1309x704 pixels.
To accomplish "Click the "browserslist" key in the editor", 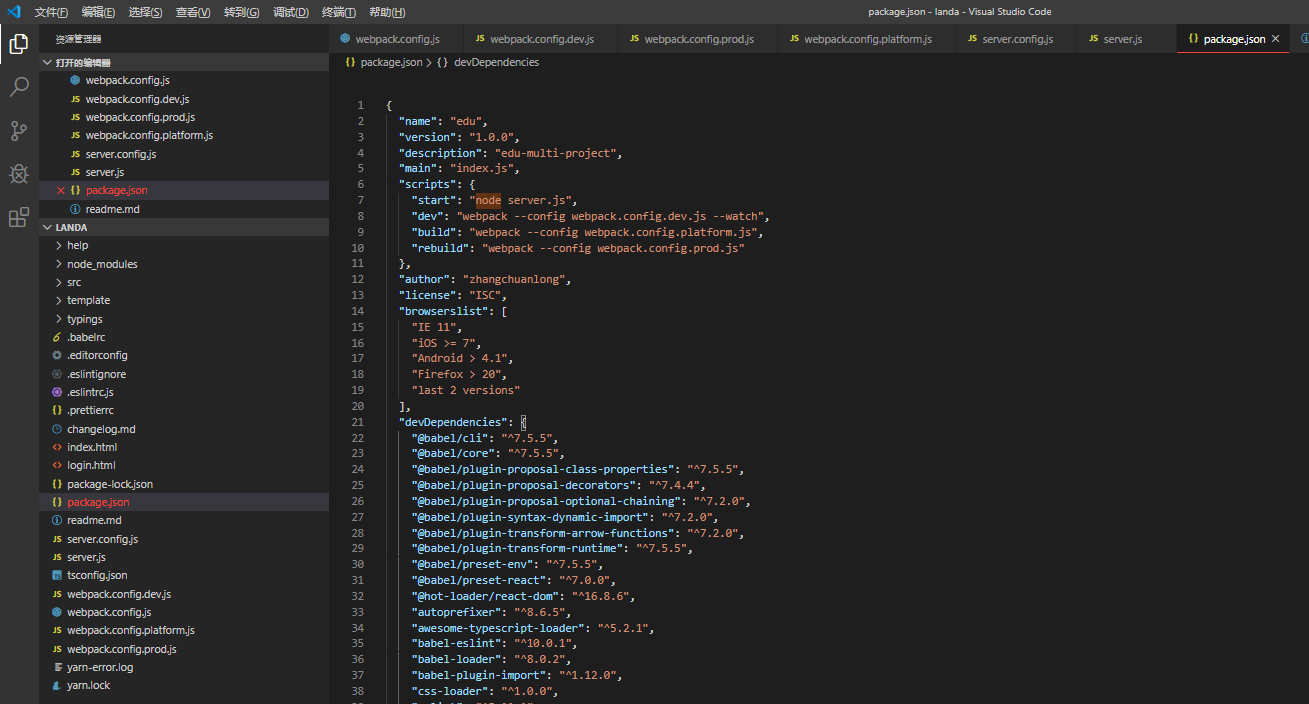I will click(x=442, y=311).
